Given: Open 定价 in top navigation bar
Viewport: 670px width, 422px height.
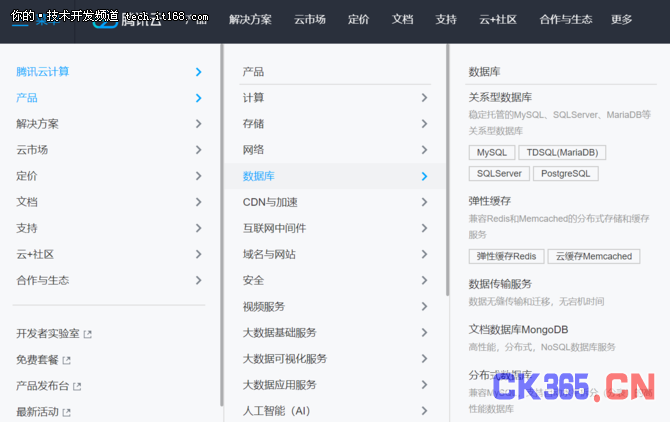Looking at the screenshot, I should pos(358,19).
